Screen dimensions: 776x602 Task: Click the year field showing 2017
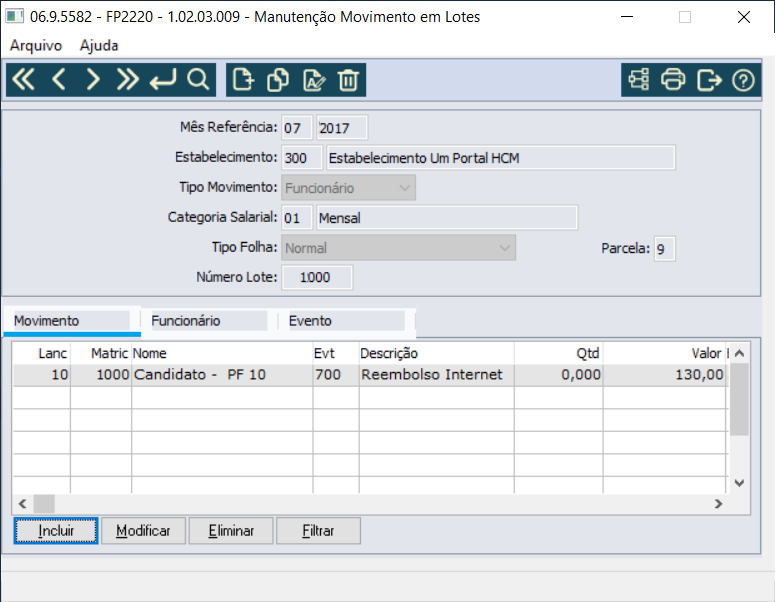click(342, 128)
